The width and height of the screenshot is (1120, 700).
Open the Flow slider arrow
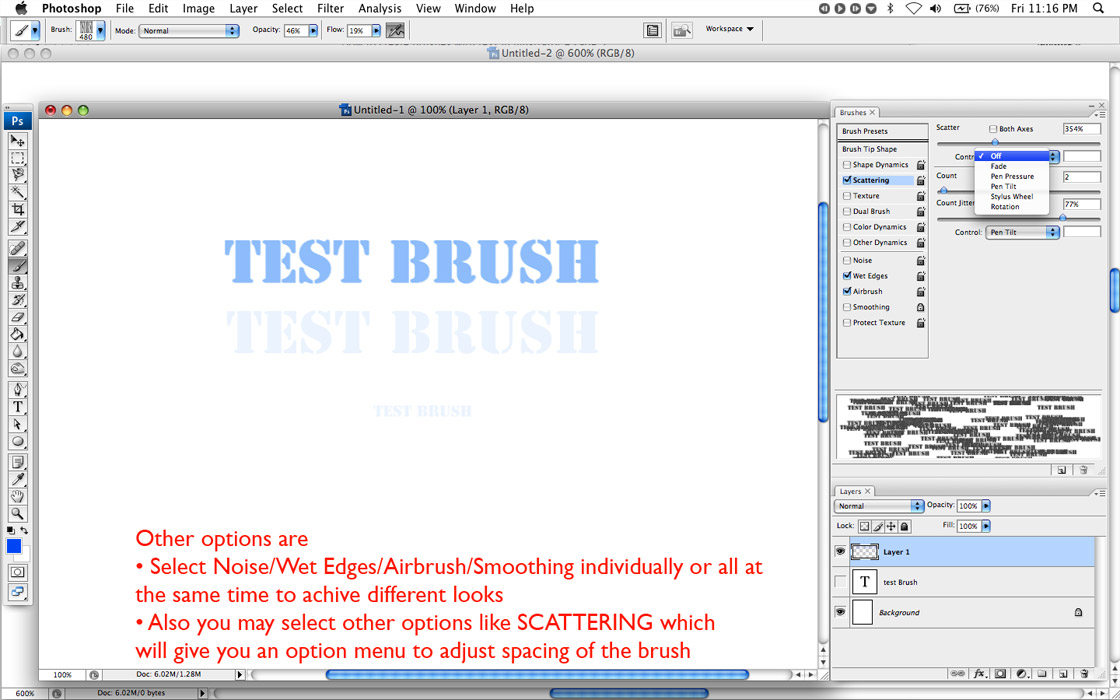click(x=376, y=31)
